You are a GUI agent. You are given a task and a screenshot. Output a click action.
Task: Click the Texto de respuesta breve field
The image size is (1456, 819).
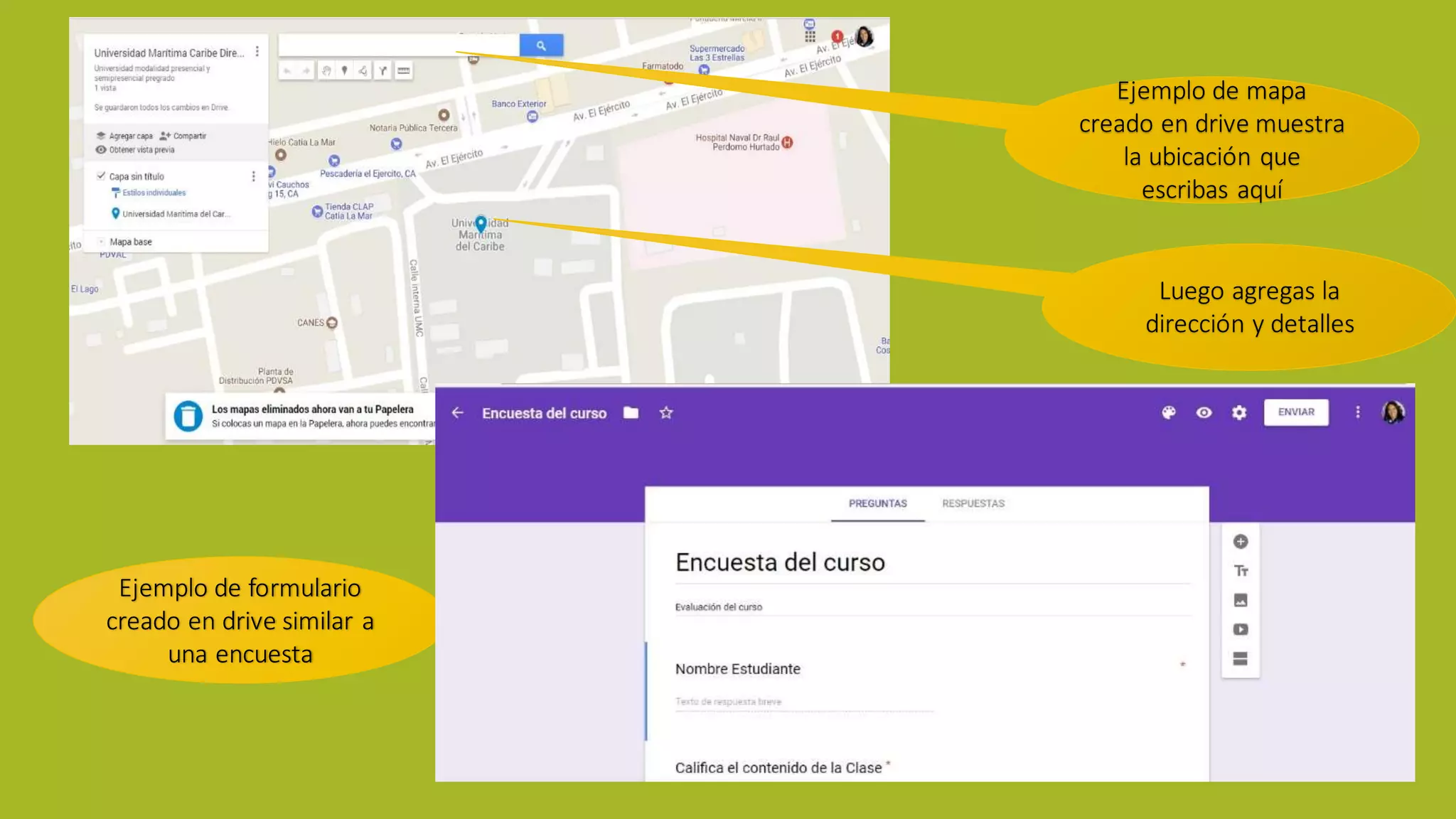click(x=803, y=702)
